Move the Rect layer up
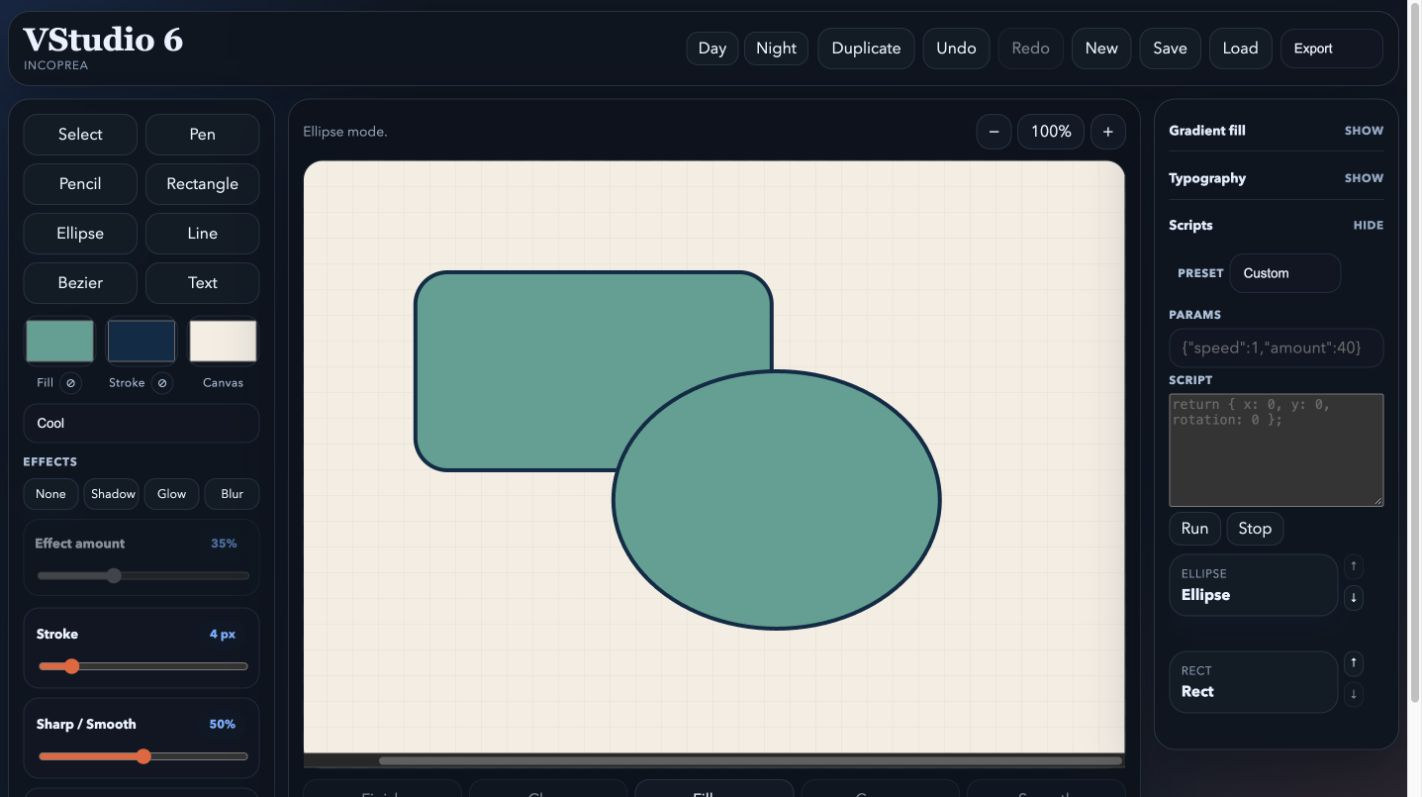Viewport: 1422px width, 797px height. 1354,663
